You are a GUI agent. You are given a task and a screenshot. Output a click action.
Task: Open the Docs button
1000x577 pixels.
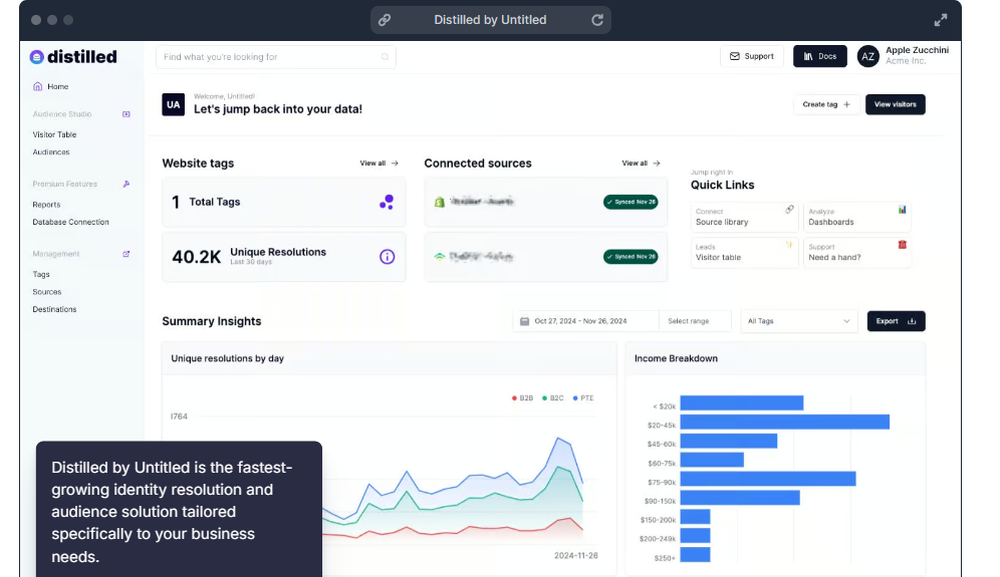[820, 56]
